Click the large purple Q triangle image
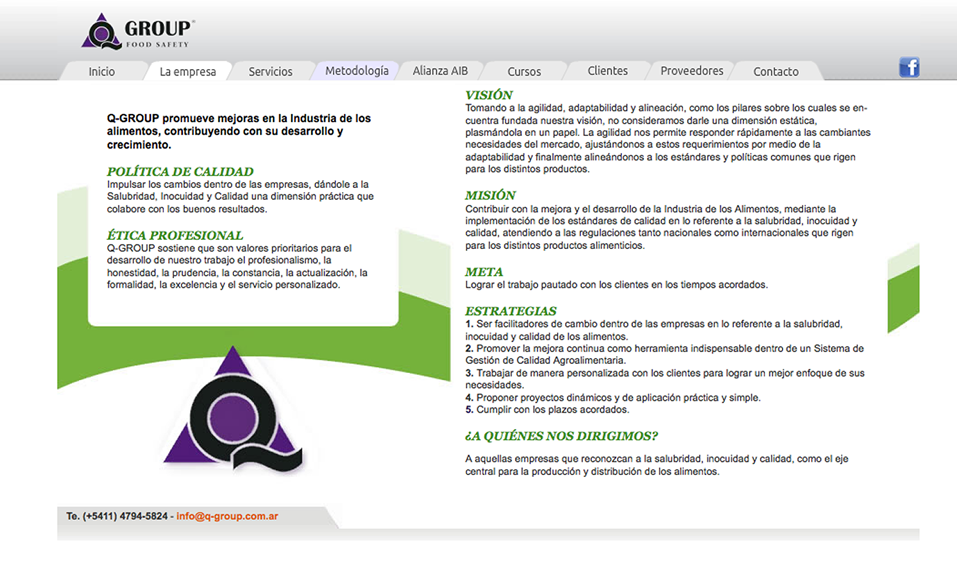The image size is (957, 580). 233,409
